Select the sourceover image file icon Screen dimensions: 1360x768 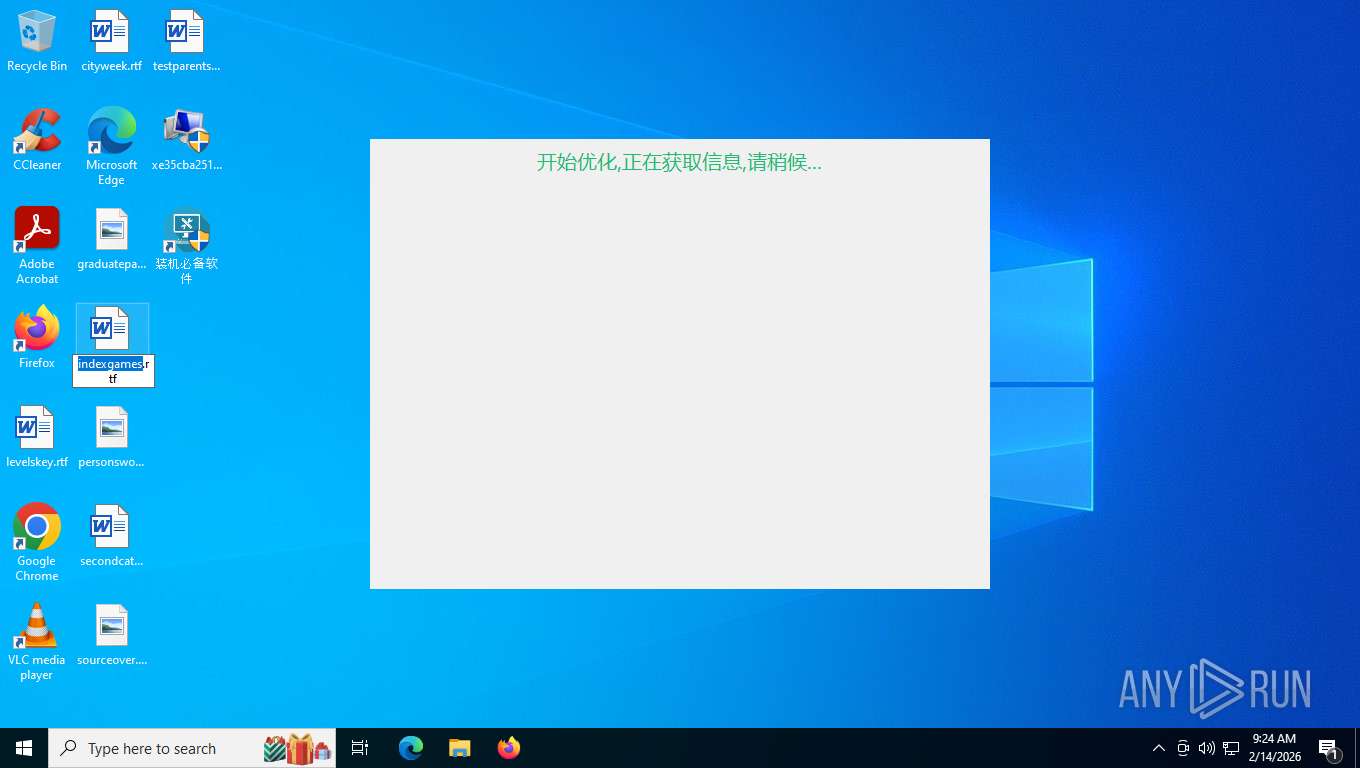pyautogui.click(x=111, y=635)
